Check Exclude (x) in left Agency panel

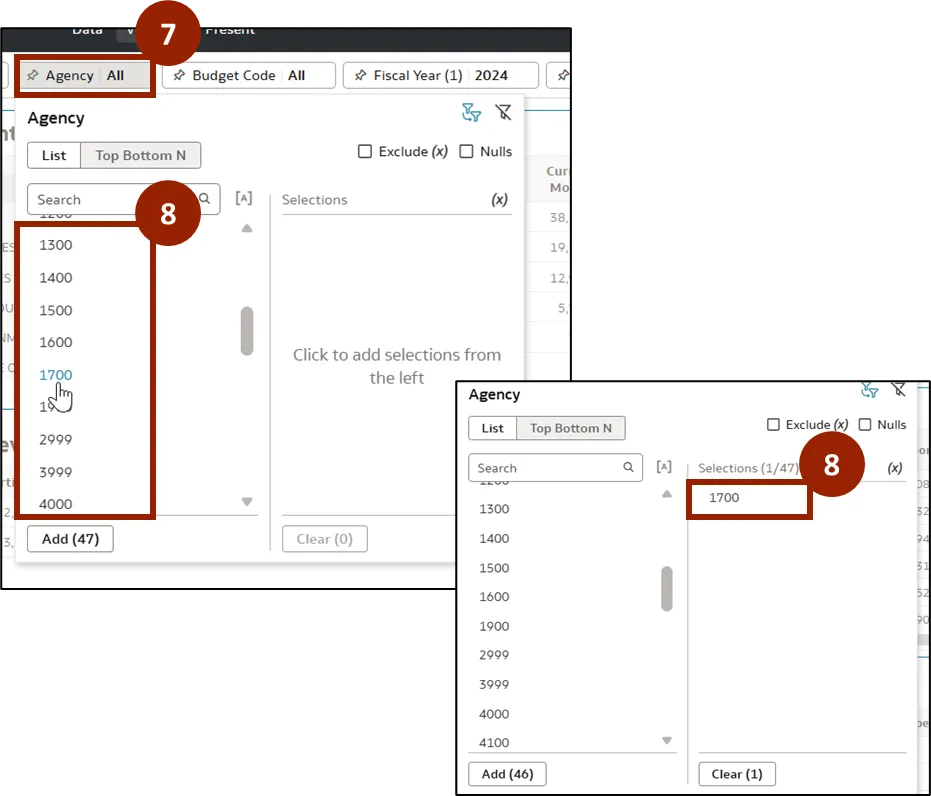[x=365, y=151]
